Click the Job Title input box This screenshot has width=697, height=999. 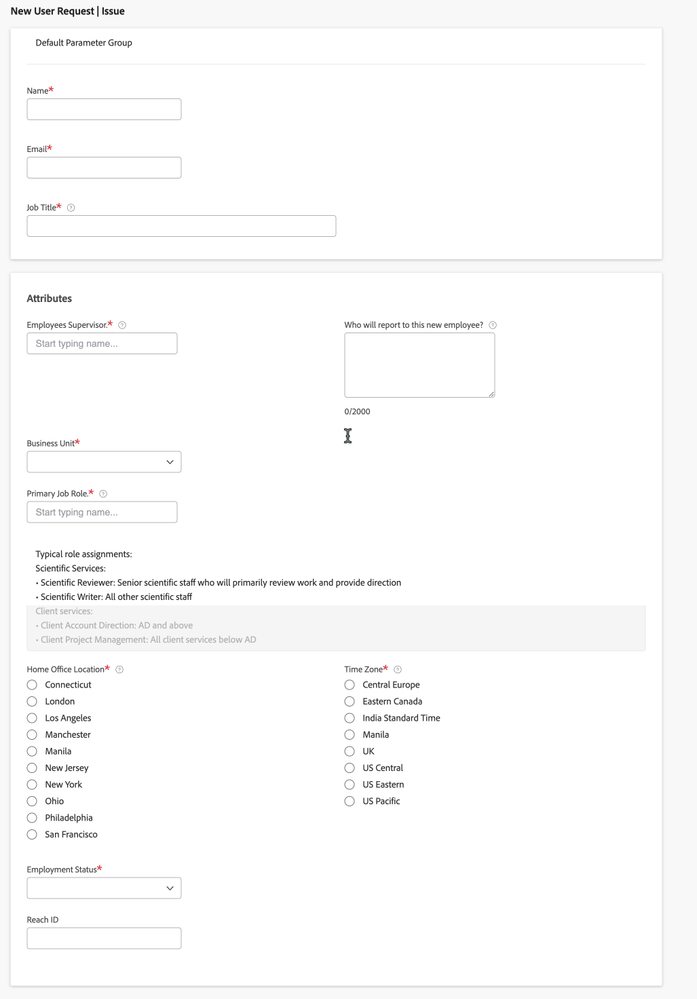[x=182, y=226]
